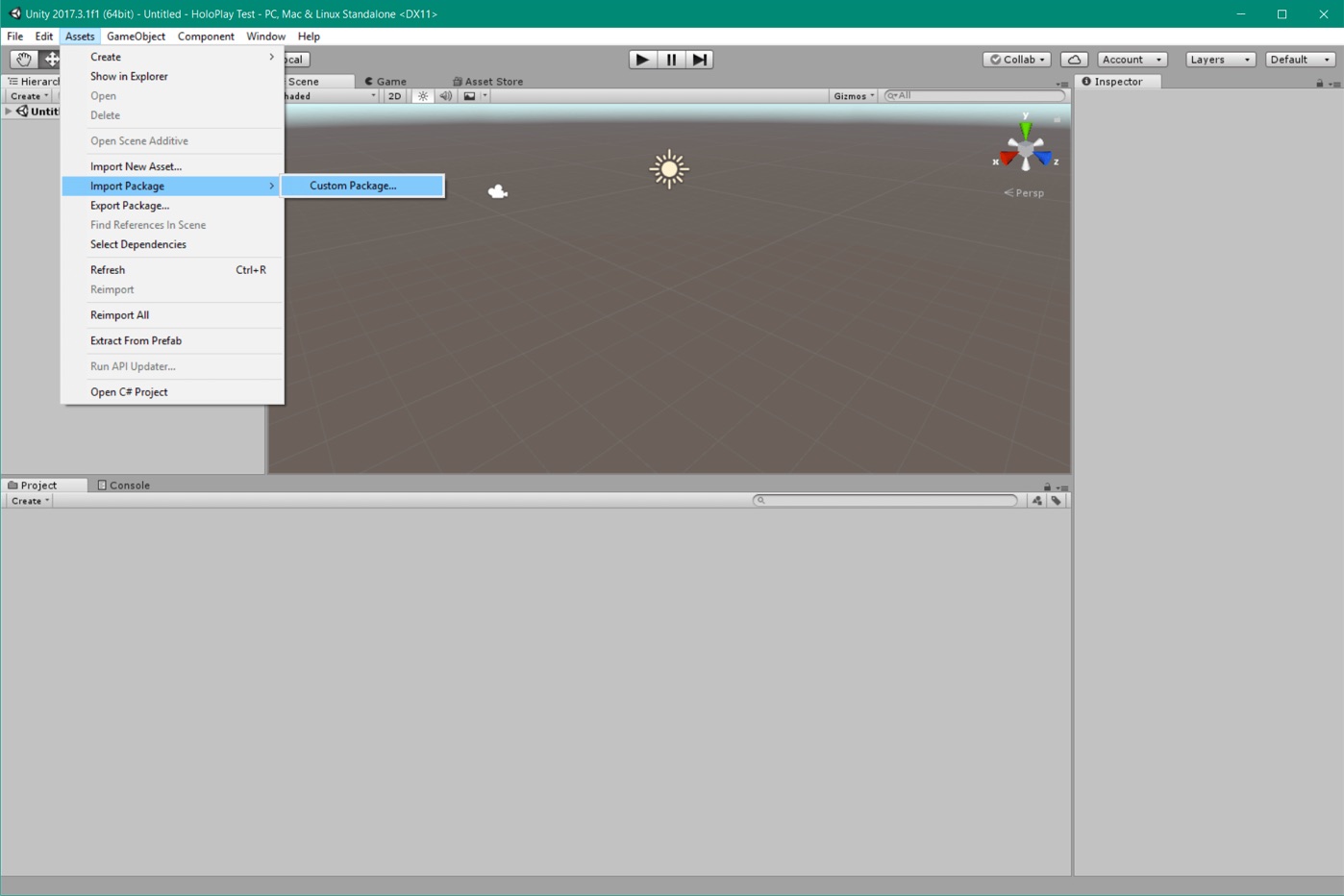Open the File menu

(x=15, y=37)
